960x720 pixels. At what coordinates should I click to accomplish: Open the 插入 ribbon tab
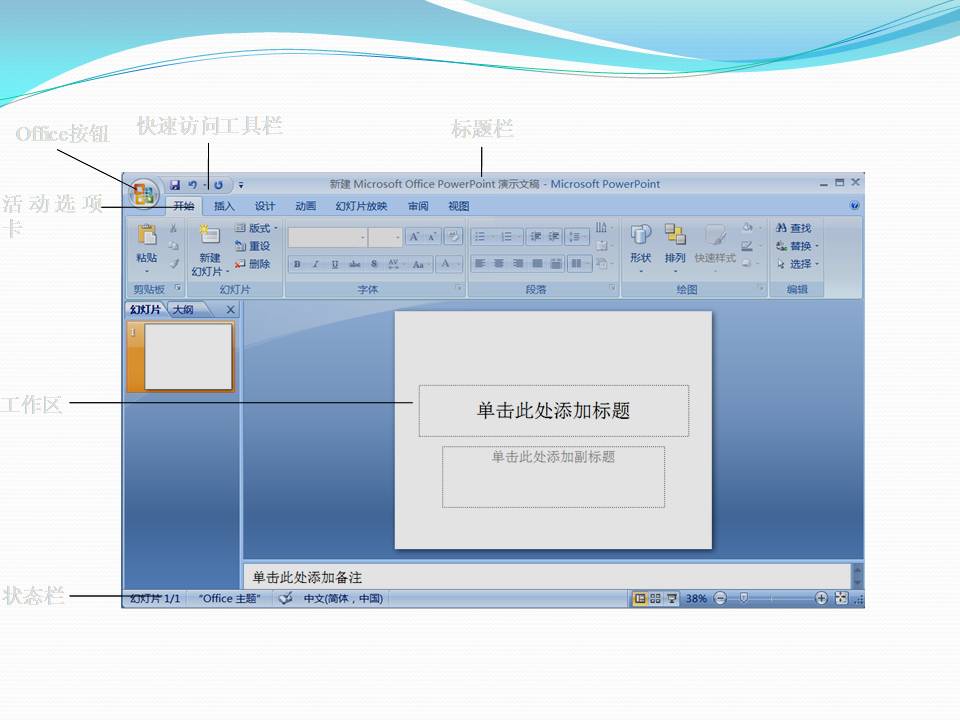[224, 206]
